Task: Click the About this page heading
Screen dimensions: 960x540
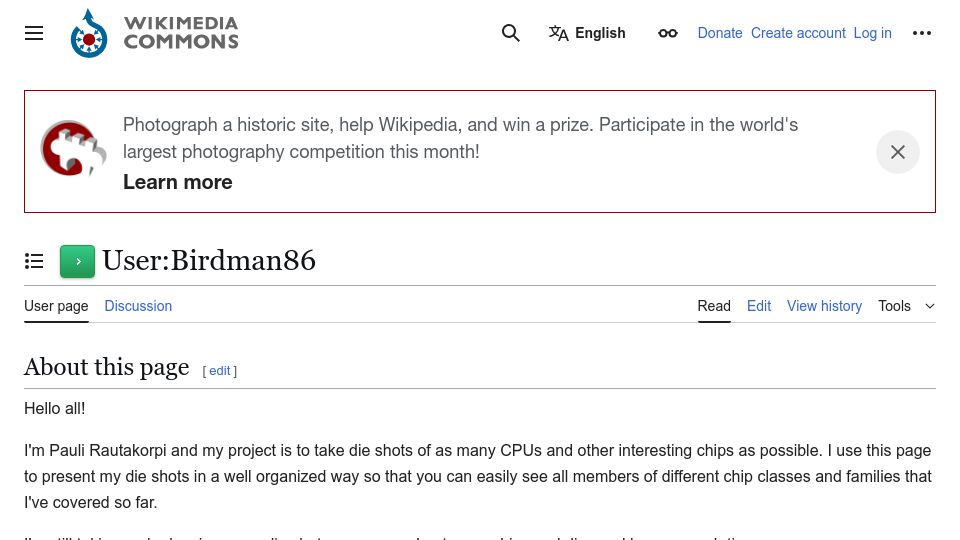Action: [107, 367]
